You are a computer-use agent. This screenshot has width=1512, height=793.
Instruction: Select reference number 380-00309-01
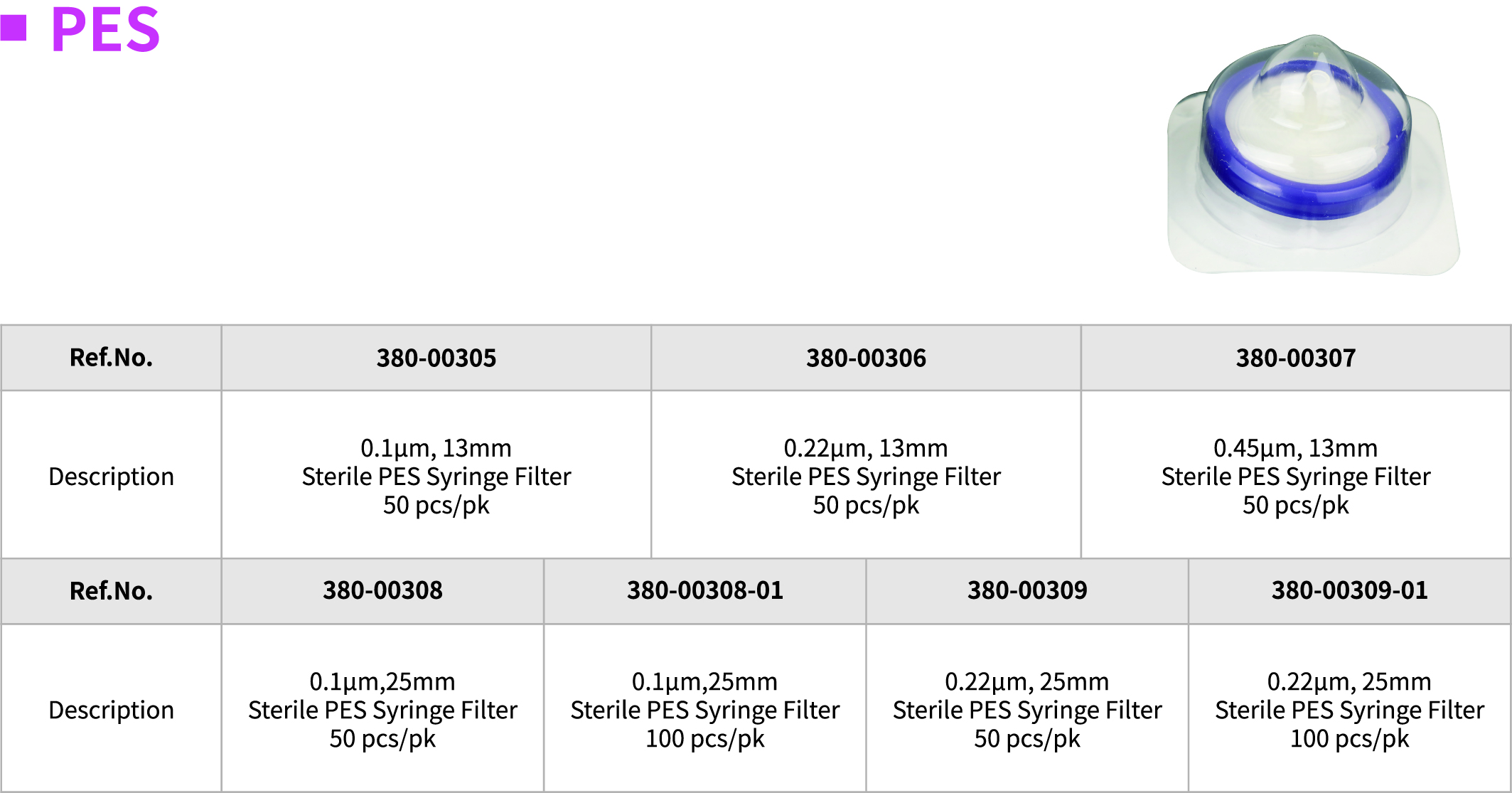pyautogui.click(x=1350, y=590)
